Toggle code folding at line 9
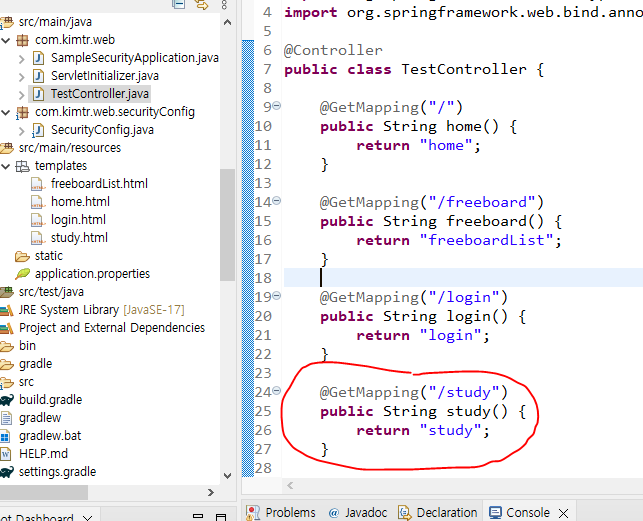Screen dimensions: 643x521 pyautogui.click(x=277, y=106)
